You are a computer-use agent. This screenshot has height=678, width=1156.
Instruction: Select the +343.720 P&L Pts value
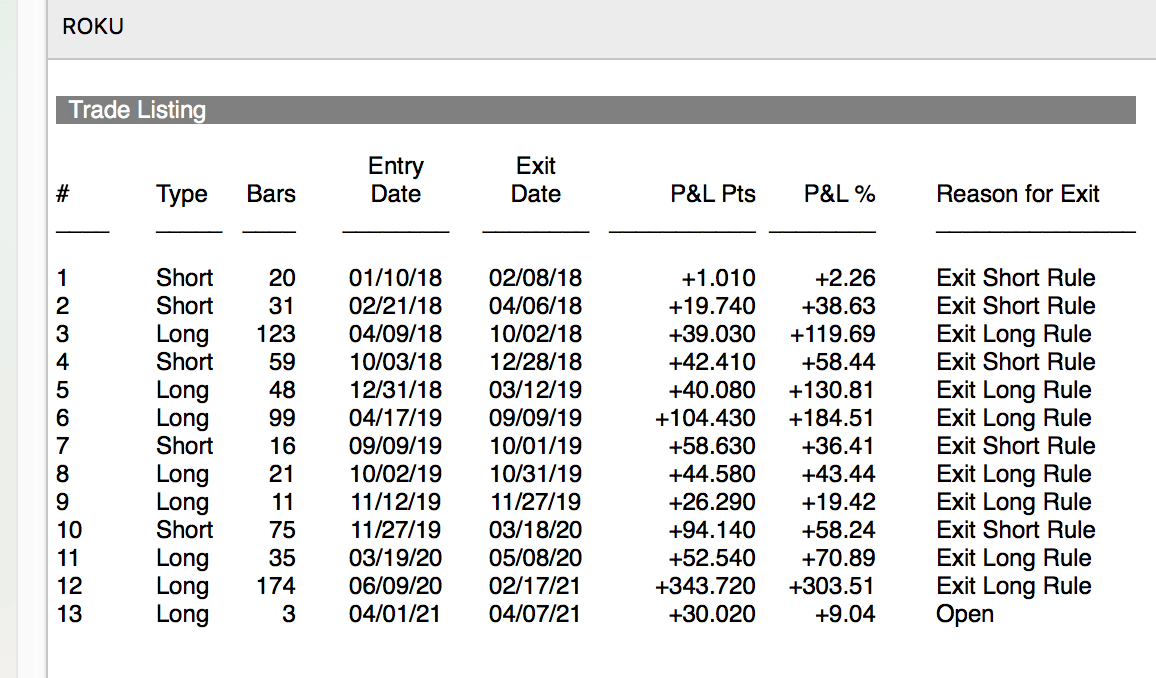705,586
